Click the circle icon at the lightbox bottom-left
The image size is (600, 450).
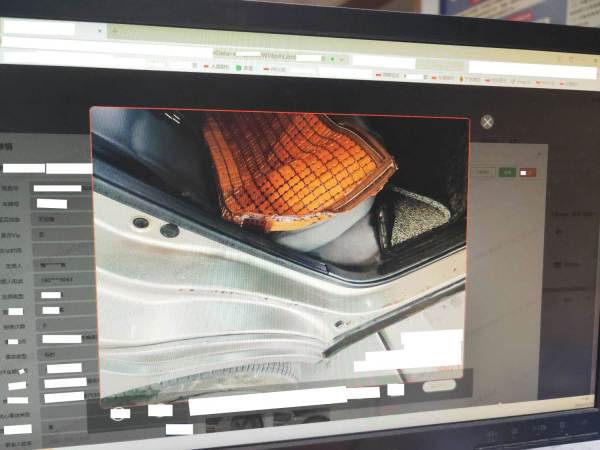click(119, 412)
